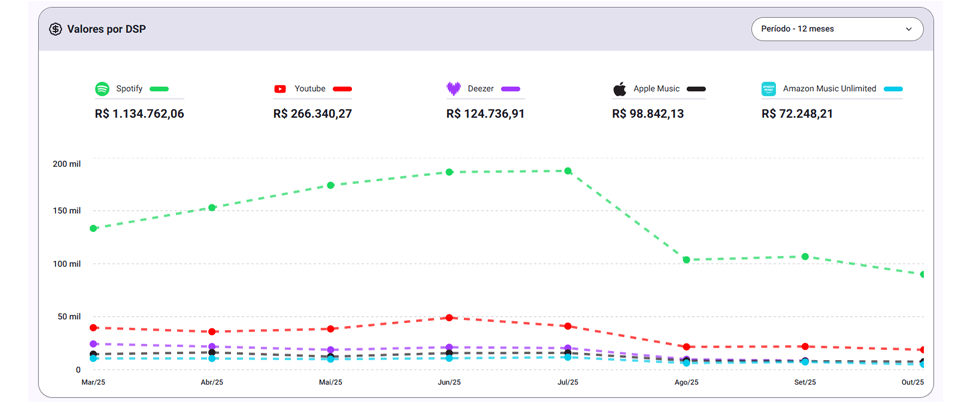Click the Spotify total R$ 1.134.762,06
970x402 pixels.
tap(139, 114)
